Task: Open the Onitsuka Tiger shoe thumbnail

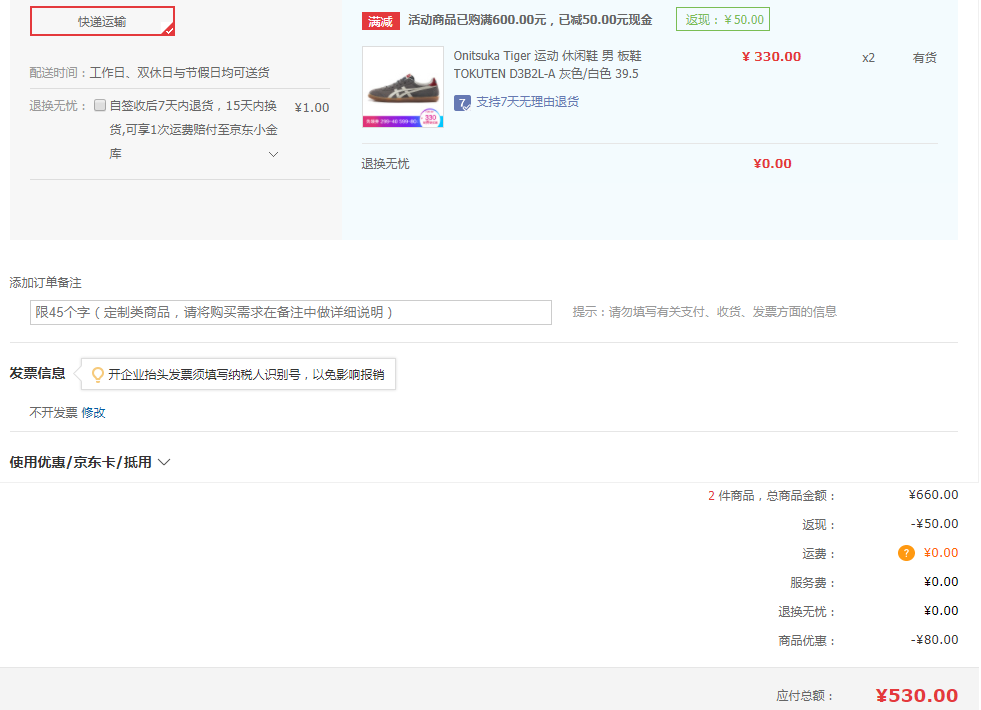Action: tap(403, 87)
